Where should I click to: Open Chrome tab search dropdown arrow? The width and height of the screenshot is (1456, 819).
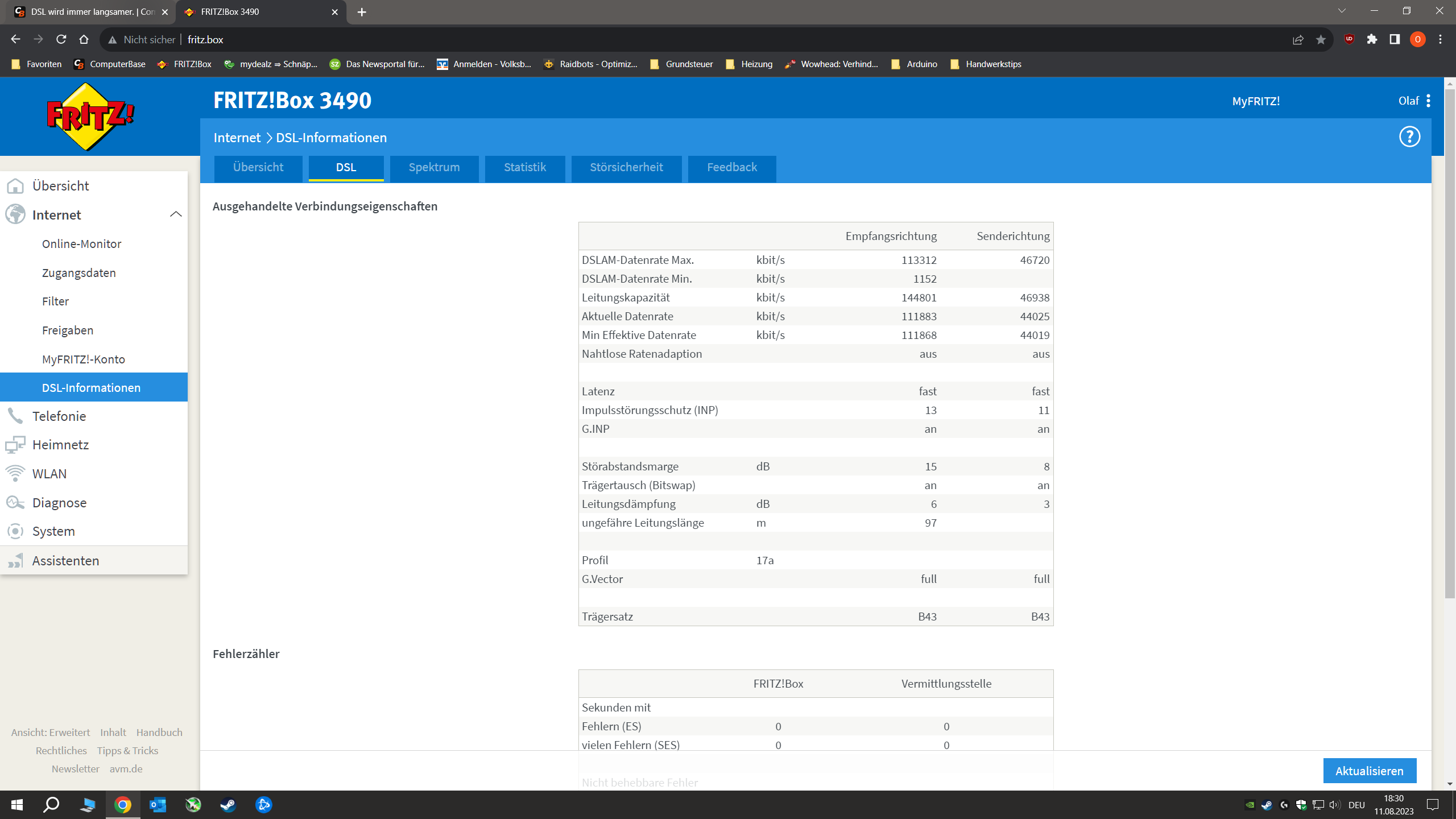(x=1342, y=11)
